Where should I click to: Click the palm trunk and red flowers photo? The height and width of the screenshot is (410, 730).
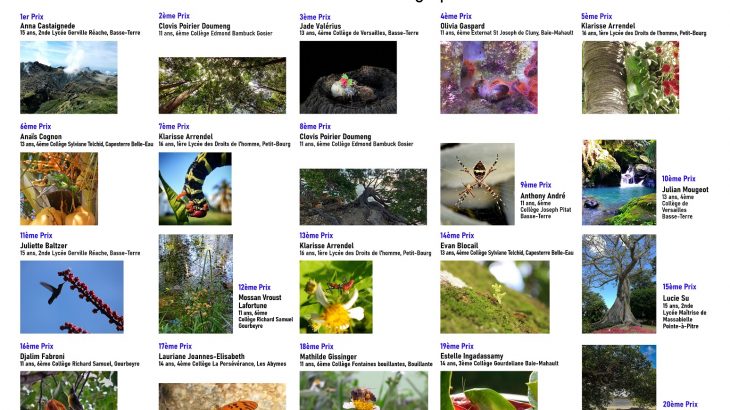point(630,77)
